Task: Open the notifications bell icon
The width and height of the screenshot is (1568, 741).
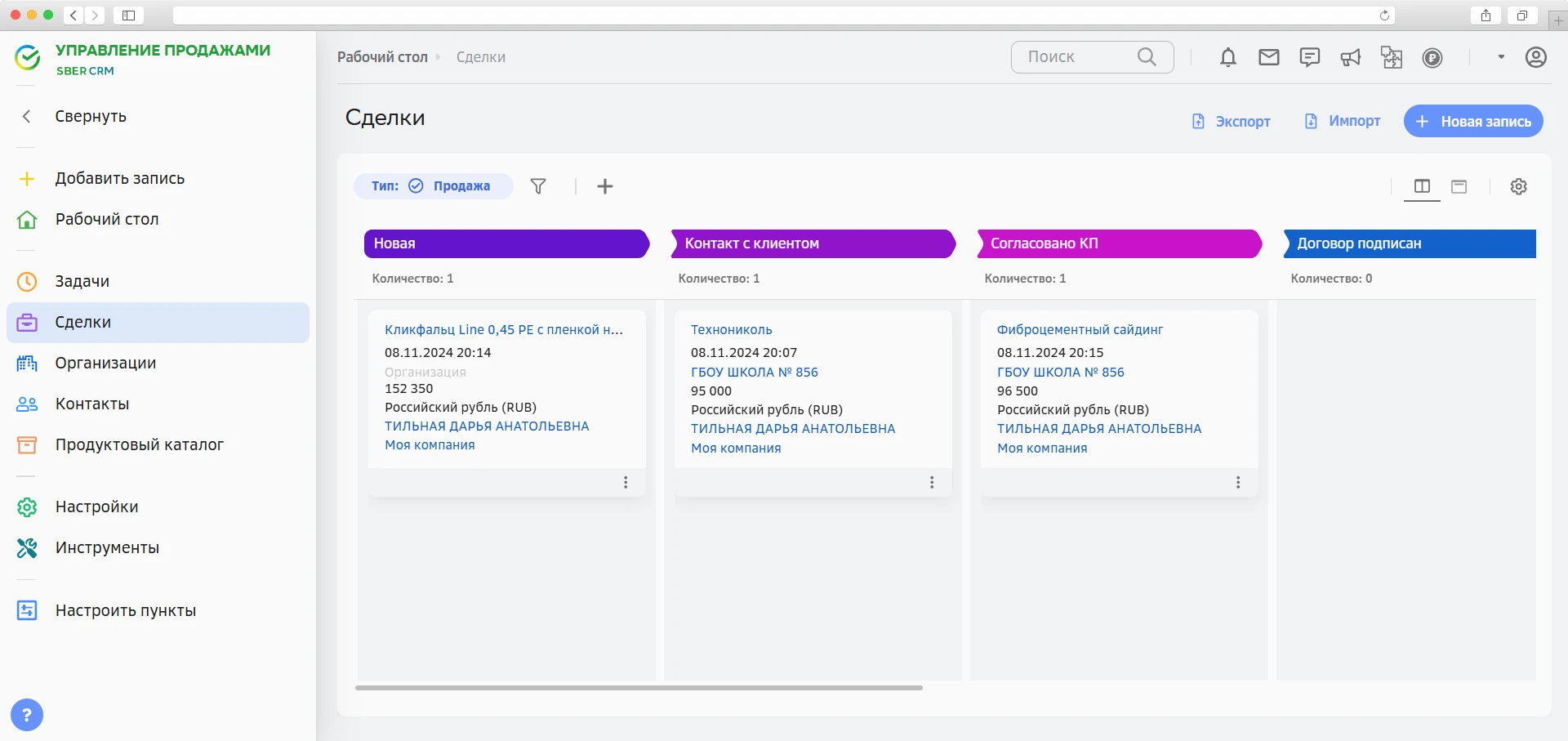Action: pos(1227,57)
